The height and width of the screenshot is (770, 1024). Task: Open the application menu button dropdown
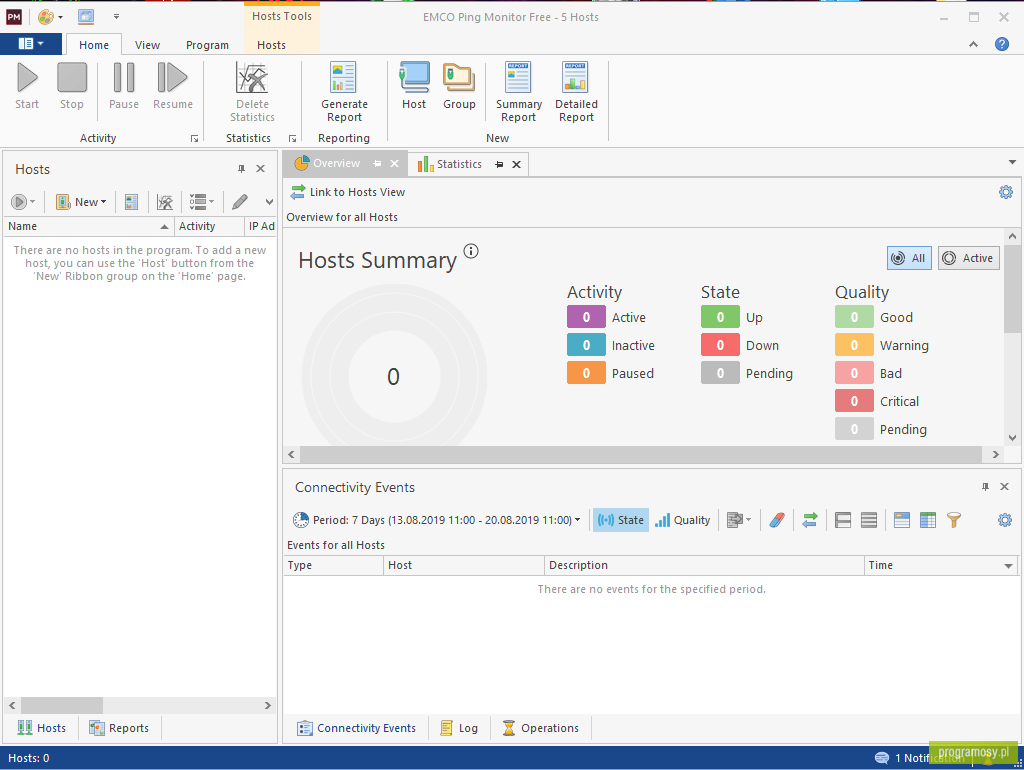pos(31,44)
